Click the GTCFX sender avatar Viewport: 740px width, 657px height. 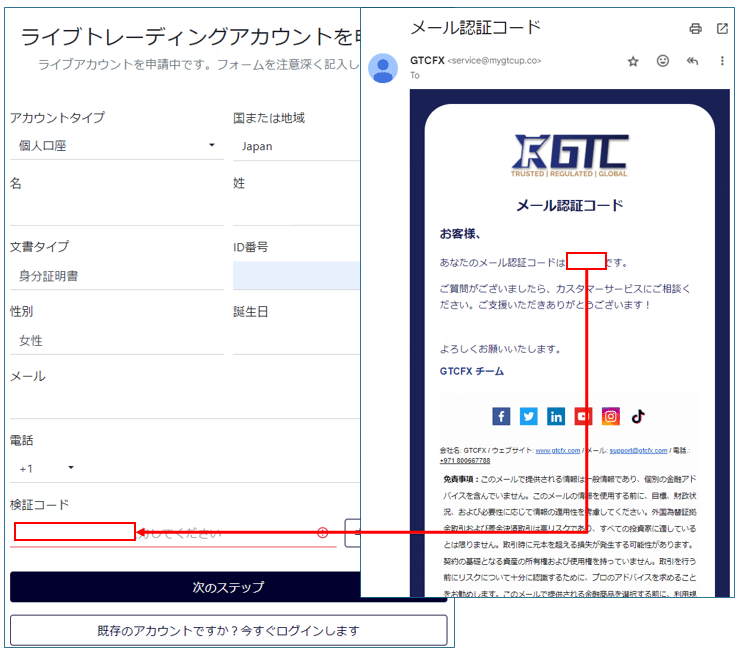pyautogui.click(x=383, y=68)
